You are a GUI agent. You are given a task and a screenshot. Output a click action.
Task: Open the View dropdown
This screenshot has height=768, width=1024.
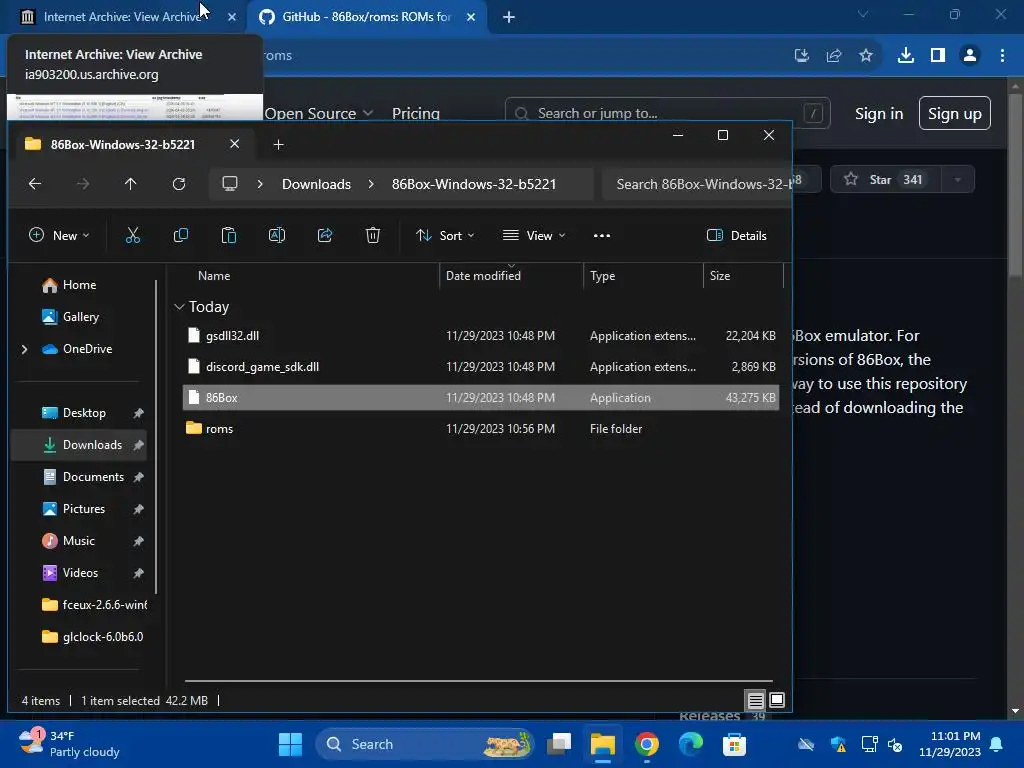534,236
